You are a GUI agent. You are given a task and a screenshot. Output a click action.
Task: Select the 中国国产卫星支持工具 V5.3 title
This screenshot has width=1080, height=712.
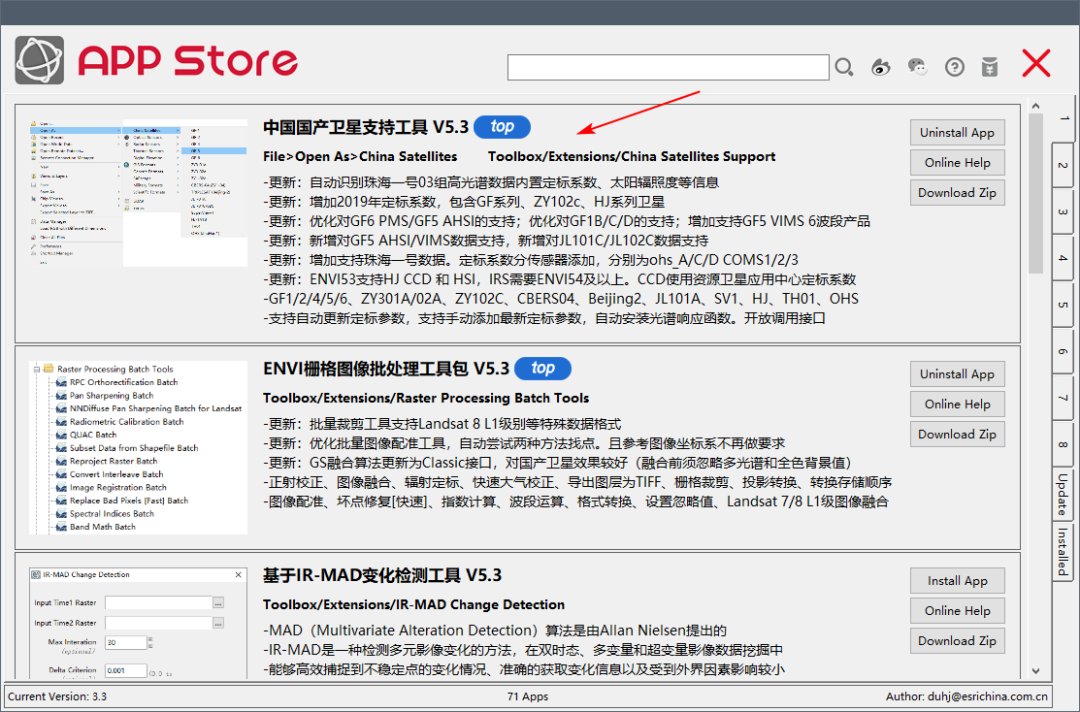[x=366, y=127]
